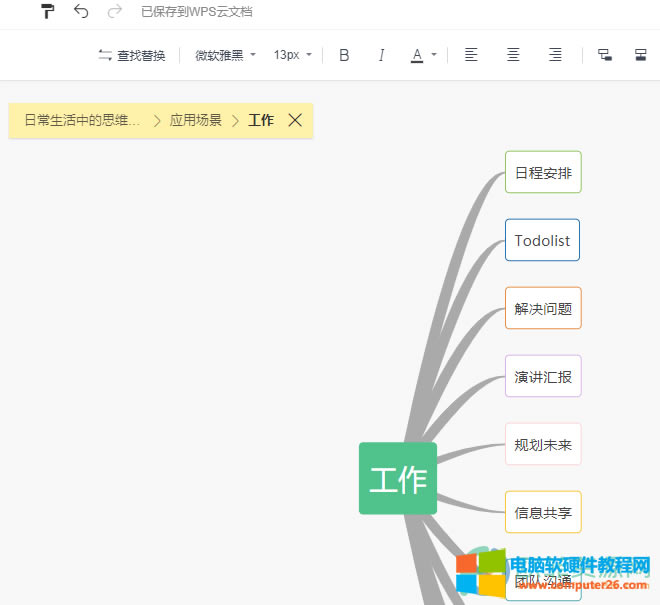Open Find and Replace (查找替换)
This screenshot has width=660, height=605.
tap(132, 55)
